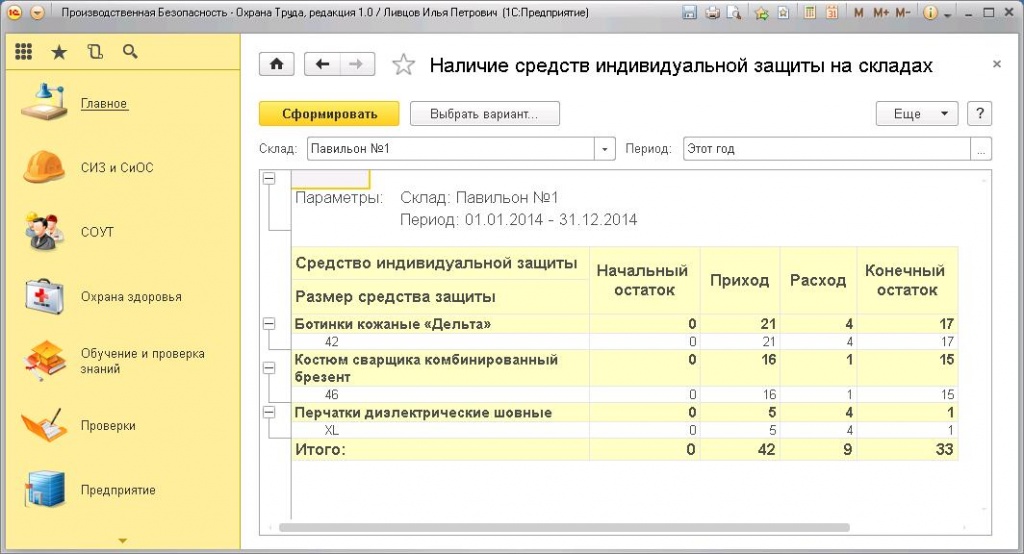Click the Расход column header

point(818,280)
